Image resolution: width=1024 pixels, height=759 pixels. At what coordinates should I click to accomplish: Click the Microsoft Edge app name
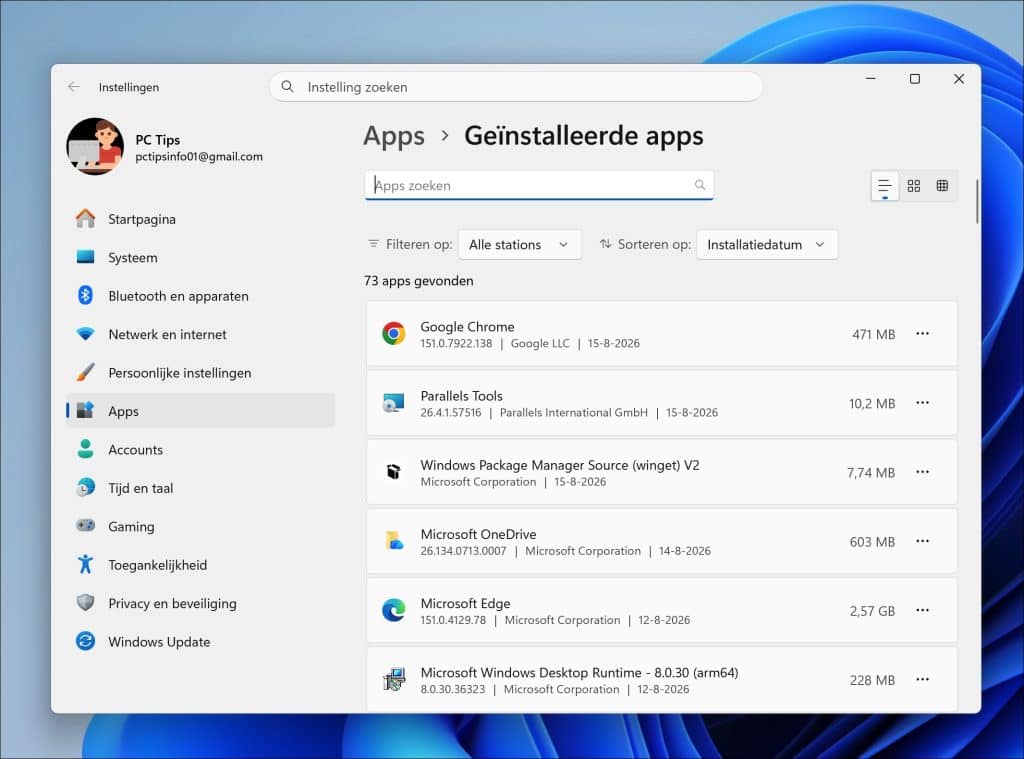(x=466, y=604)
